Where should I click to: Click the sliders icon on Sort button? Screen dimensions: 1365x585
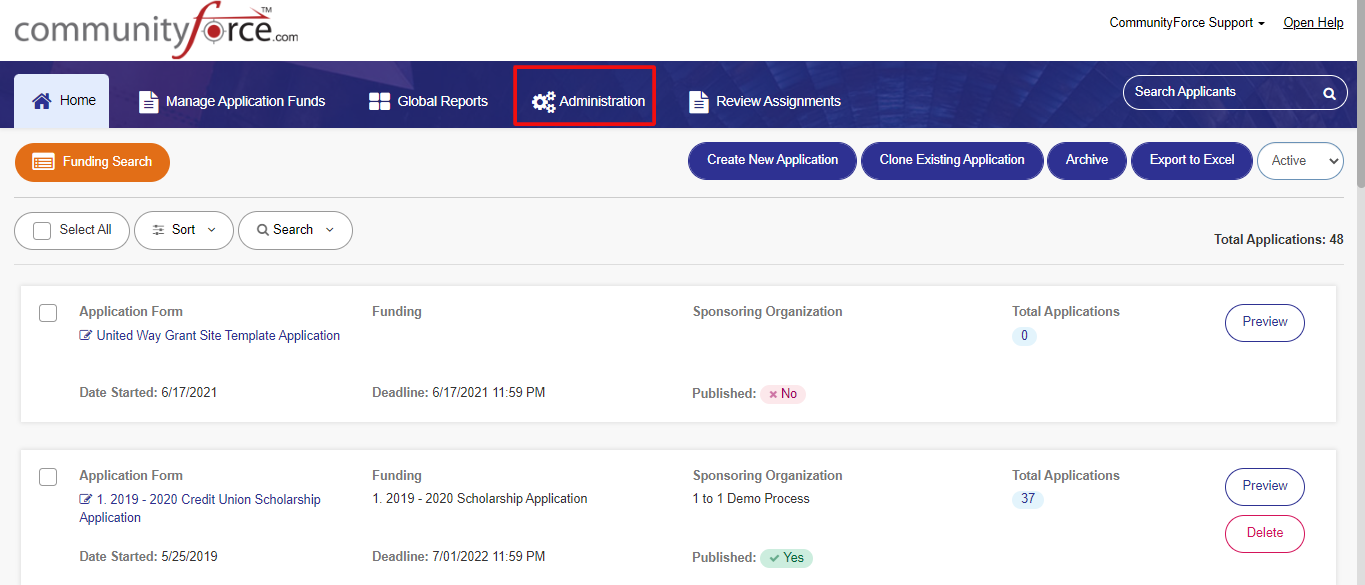(x=158, y=230)
